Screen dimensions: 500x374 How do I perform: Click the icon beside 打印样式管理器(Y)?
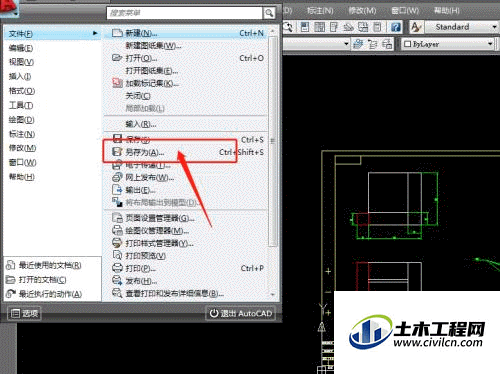tap(117, 243)
